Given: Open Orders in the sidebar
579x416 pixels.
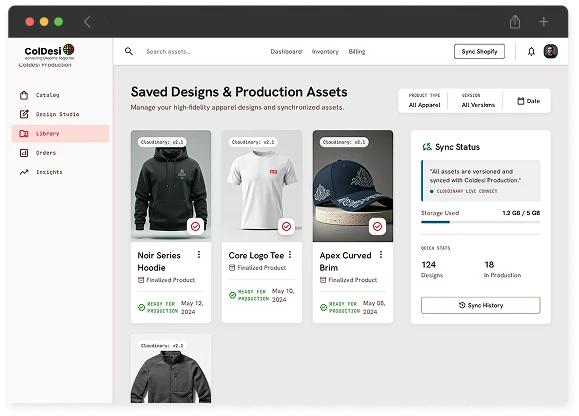Looking at the screenshot, I should pyautogui.click(x=61, y=153).
